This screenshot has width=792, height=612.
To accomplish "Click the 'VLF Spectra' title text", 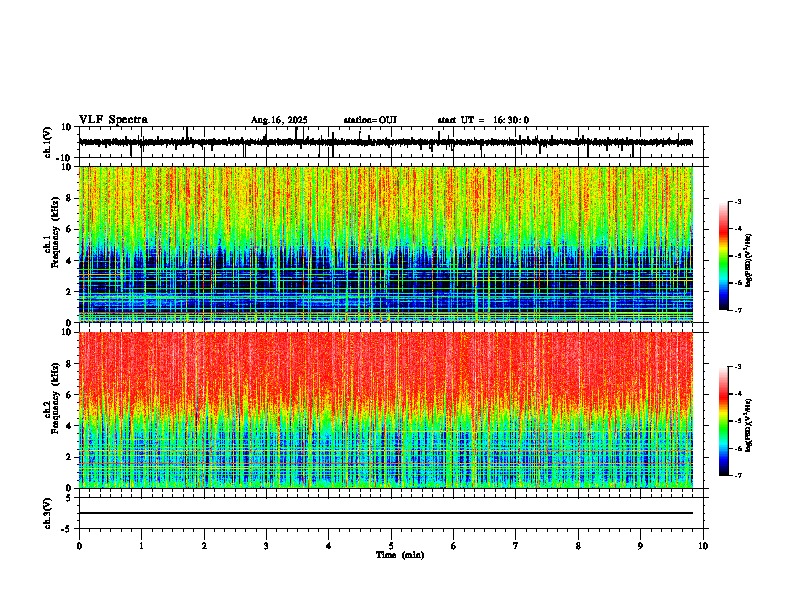I will 113,120.
